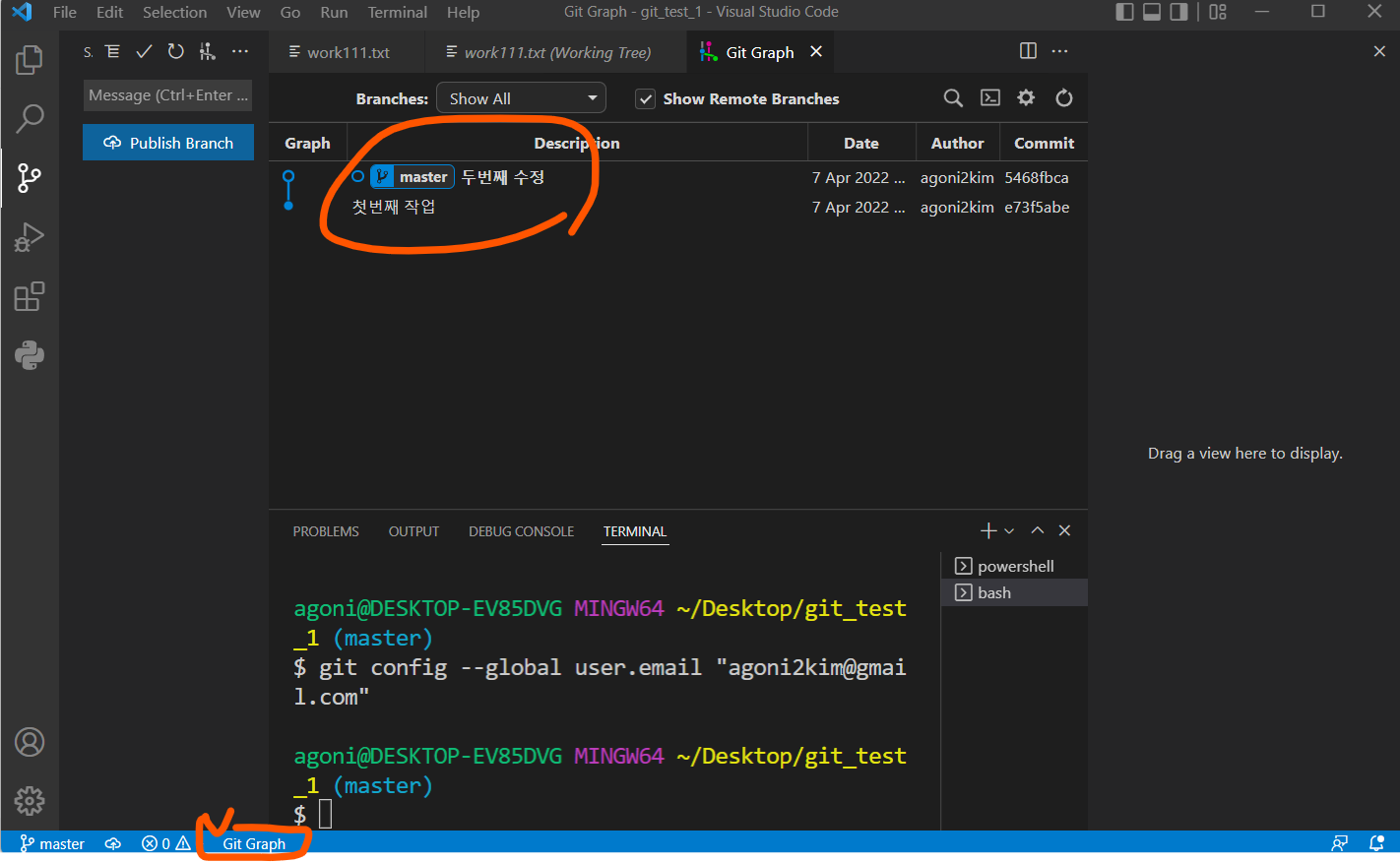1400x862 pixels.
Task: Open the Run and Debug view
Action: [30, 237]
